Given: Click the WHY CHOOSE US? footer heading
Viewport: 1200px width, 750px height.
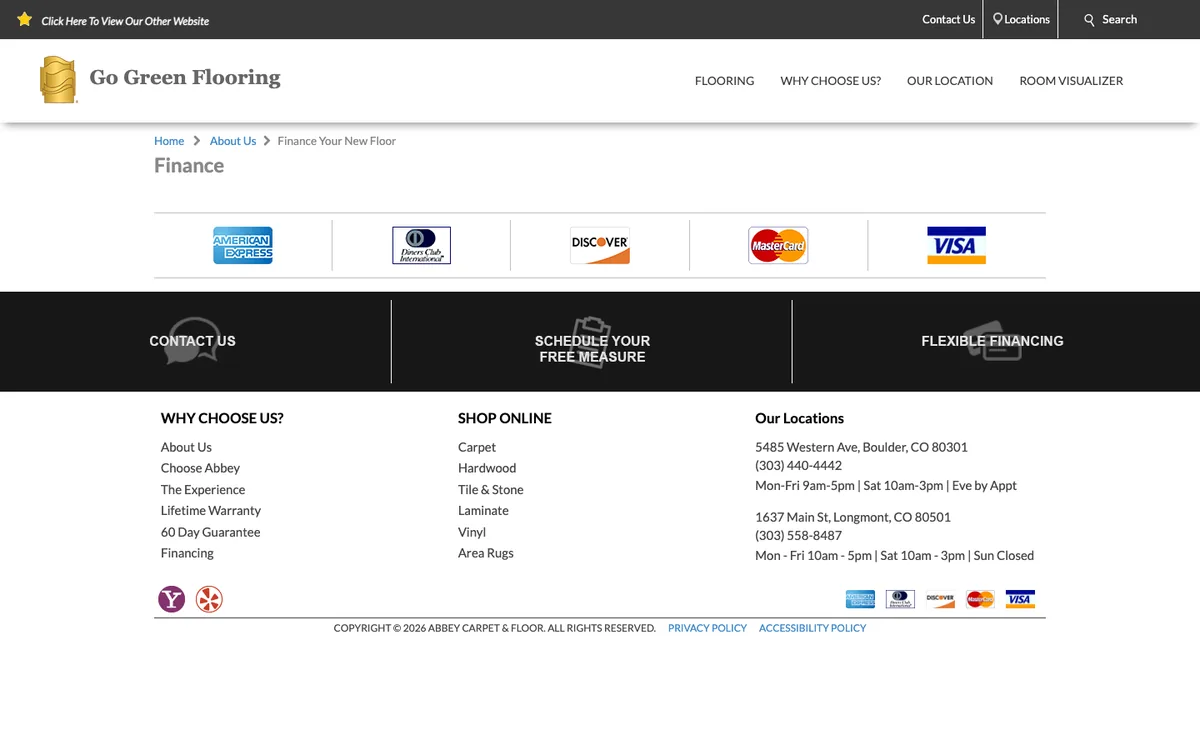Looking at the screenshot, I should tap(222, 418).
